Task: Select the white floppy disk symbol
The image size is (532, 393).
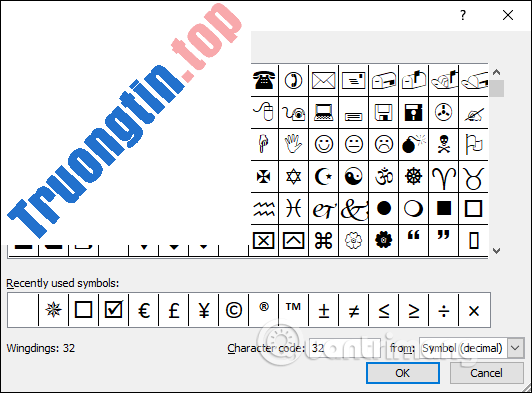Action: 383,112
